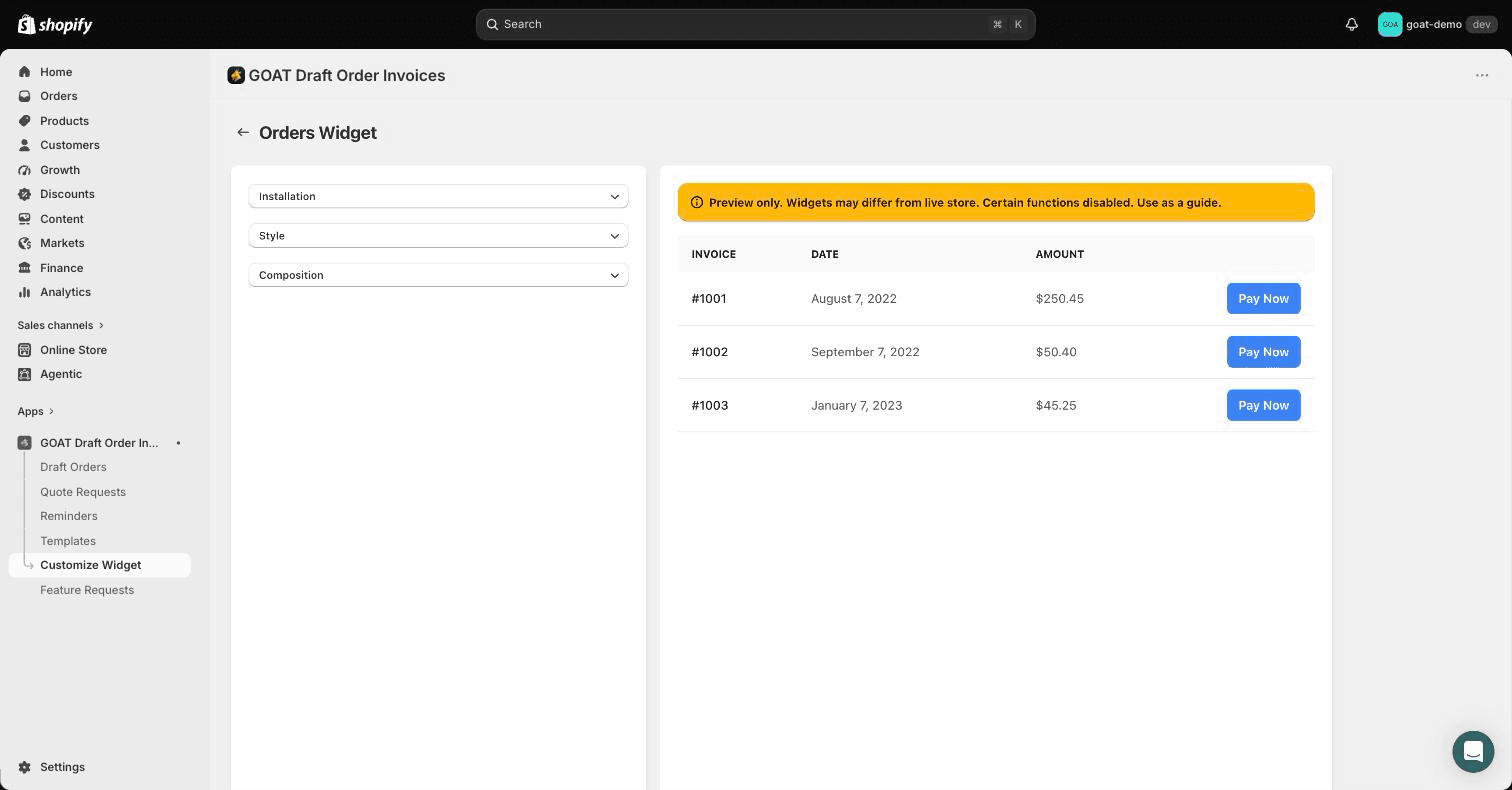This screenshot has width=1512, height=790.
Task: Click the Growth sidebar icon
Action: click(x=25, y=170)
